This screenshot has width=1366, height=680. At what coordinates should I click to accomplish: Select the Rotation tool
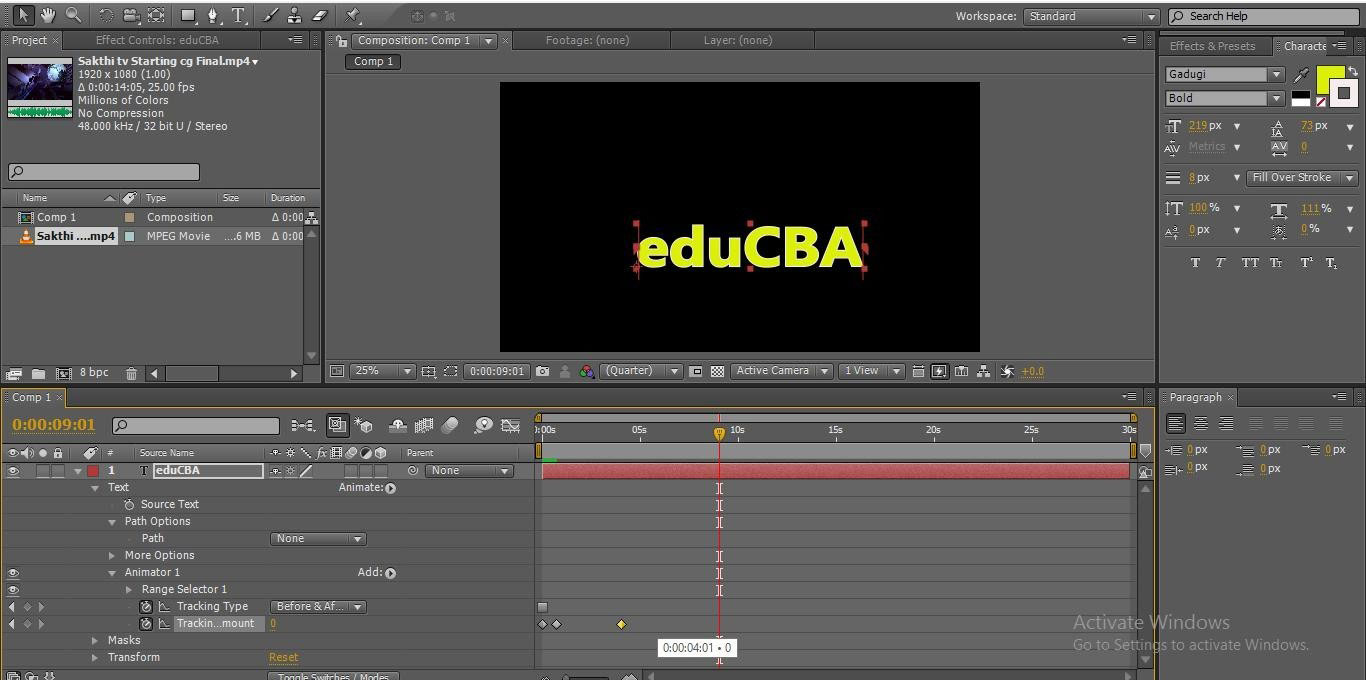coord(106,15)
